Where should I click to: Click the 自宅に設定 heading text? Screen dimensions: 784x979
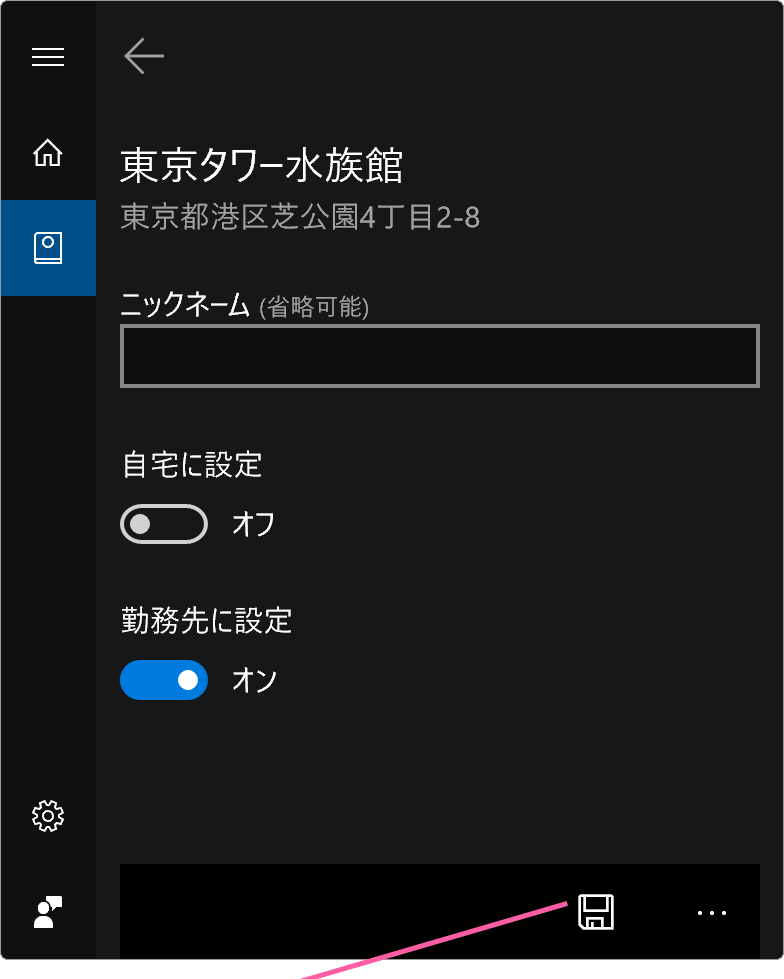192,465
